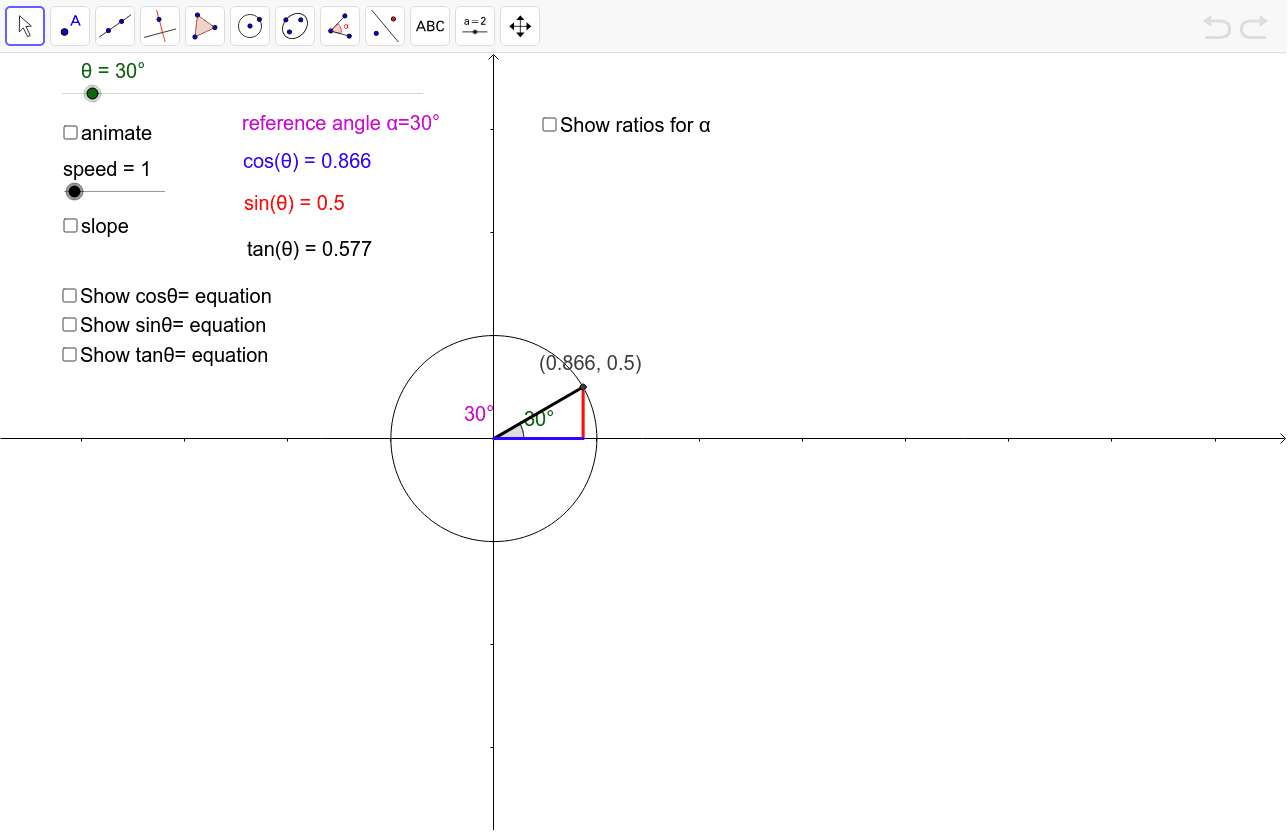Click the reference angle α=30° label
Viewport: 1288px width, 832px height.
[341, 123]
